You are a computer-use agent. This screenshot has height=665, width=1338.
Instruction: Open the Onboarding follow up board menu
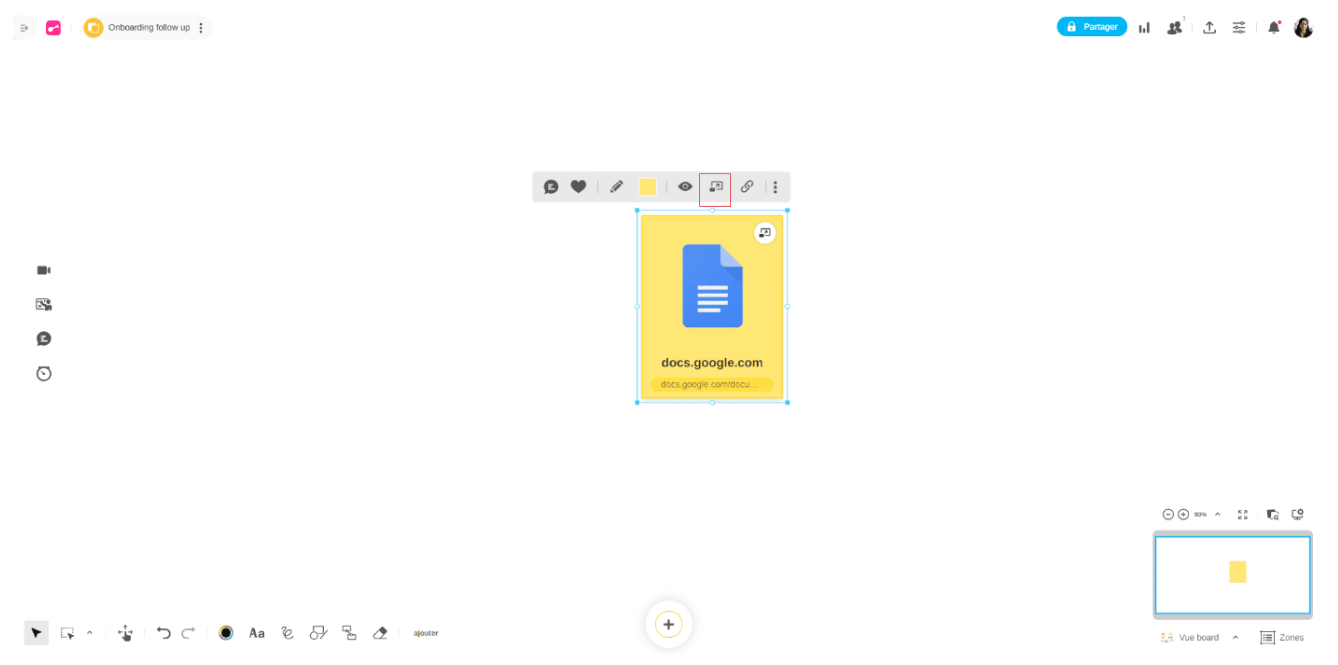point(201,28)
